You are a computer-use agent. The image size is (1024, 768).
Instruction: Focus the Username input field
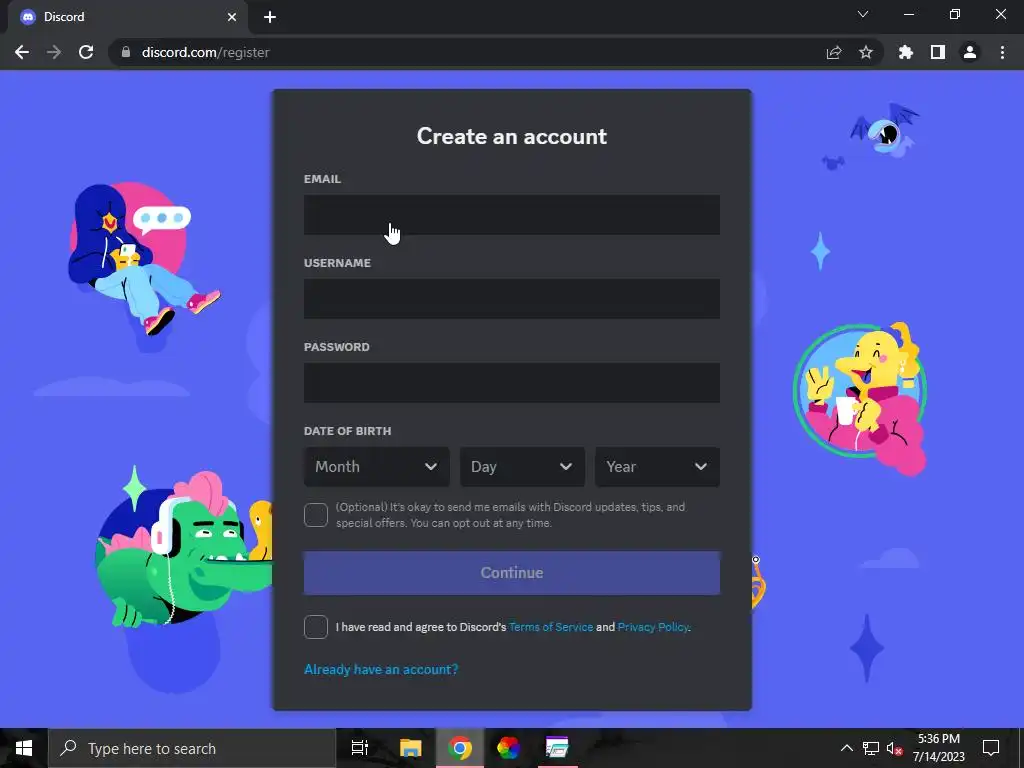(x=511, y=298)
